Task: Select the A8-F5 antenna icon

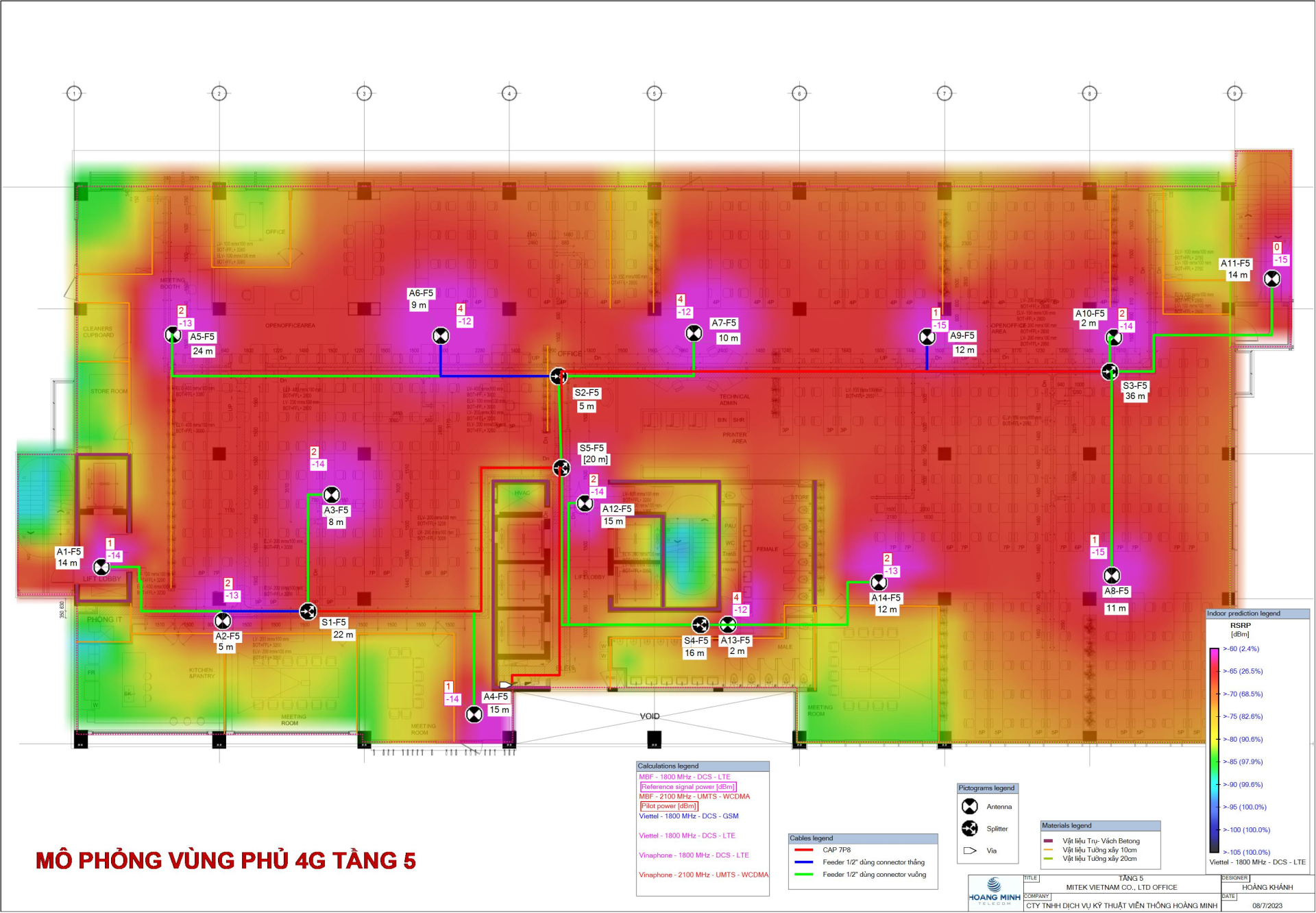Action: tap(1112, 576)
